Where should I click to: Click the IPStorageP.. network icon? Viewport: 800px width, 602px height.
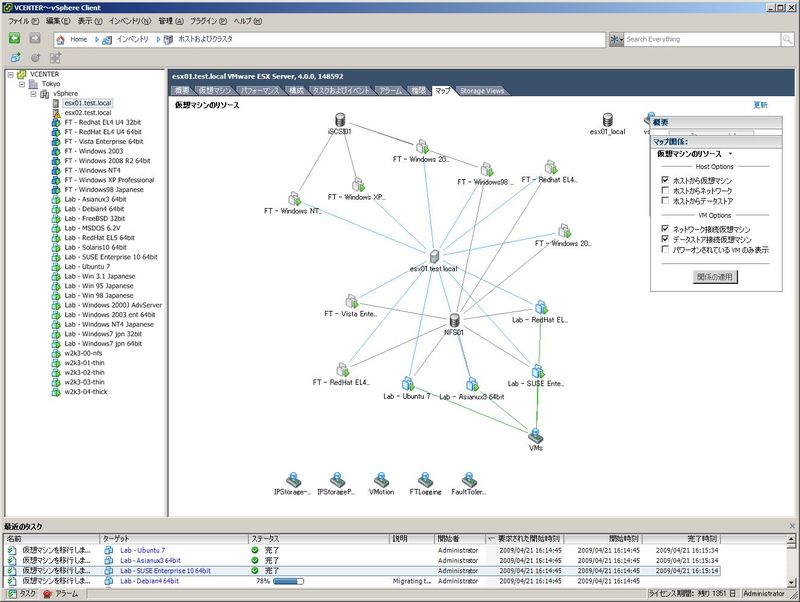click(337, 480)
